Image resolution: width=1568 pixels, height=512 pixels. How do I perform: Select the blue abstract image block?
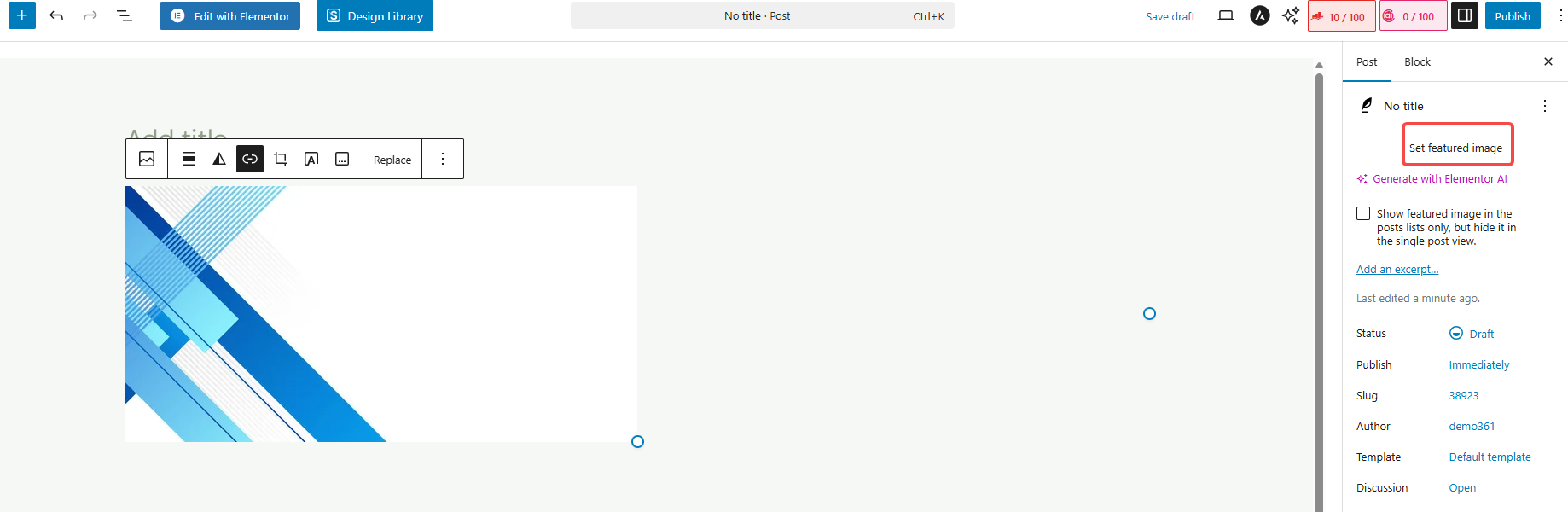tap(381, 313)
